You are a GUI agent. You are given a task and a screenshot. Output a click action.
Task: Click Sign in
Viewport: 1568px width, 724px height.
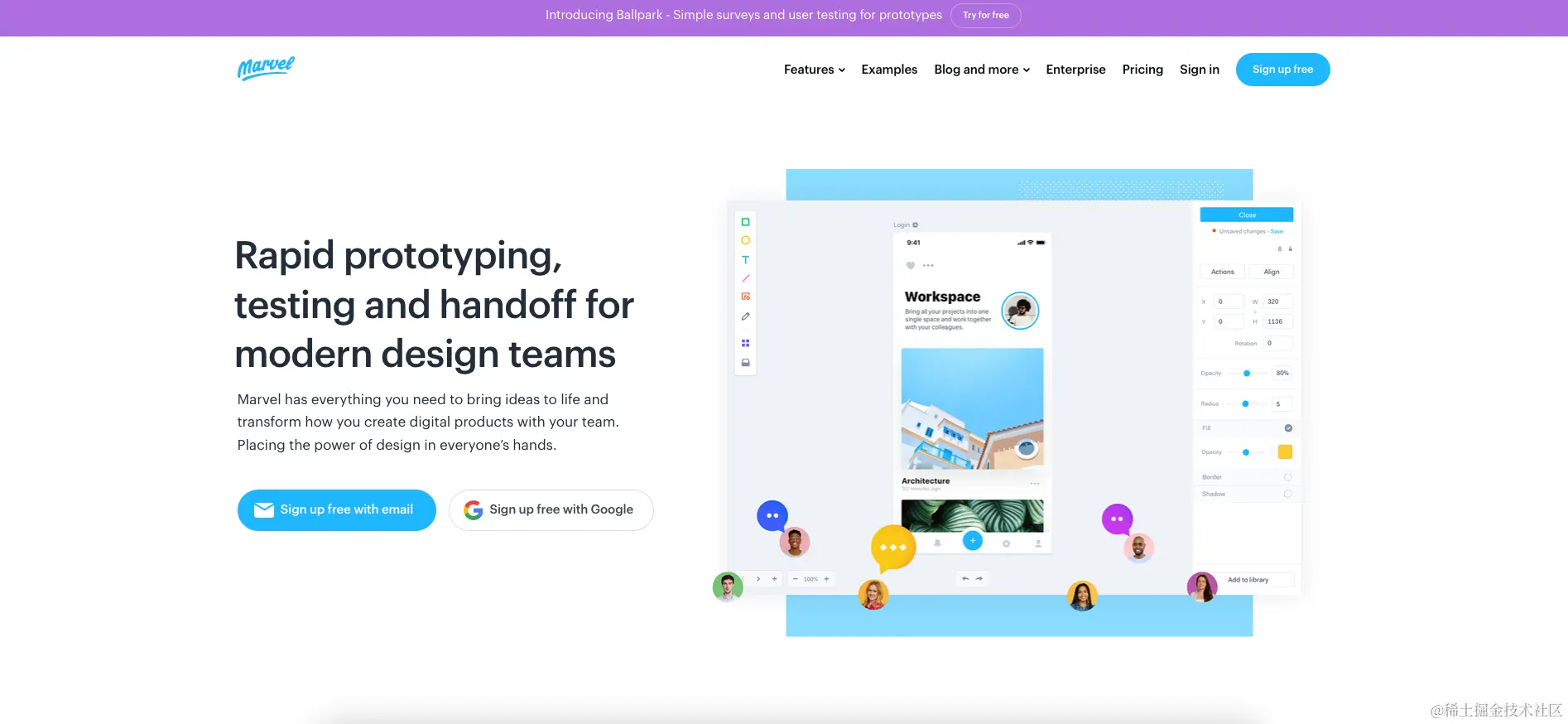point(1200,70)
